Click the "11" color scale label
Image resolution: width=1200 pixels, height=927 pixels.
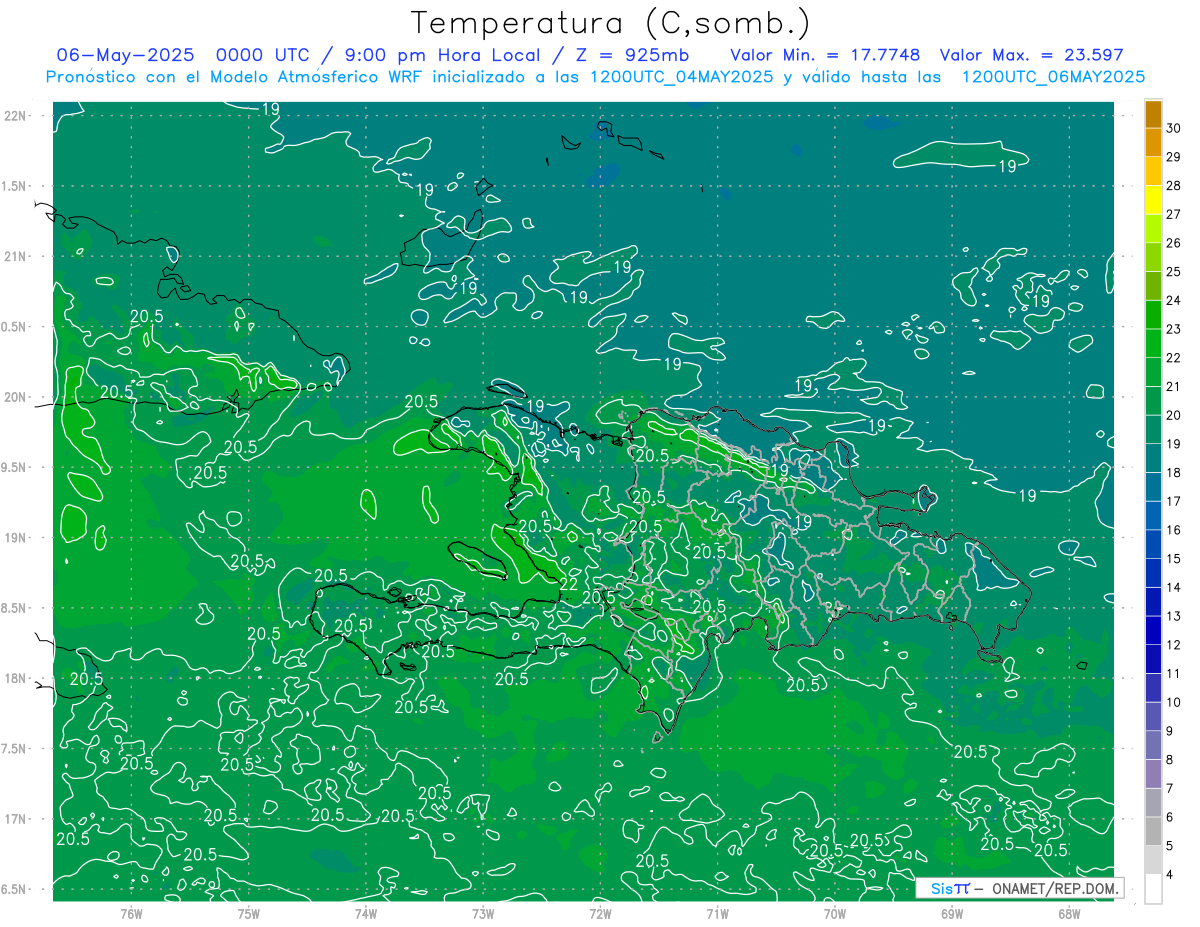point(1173,673)
